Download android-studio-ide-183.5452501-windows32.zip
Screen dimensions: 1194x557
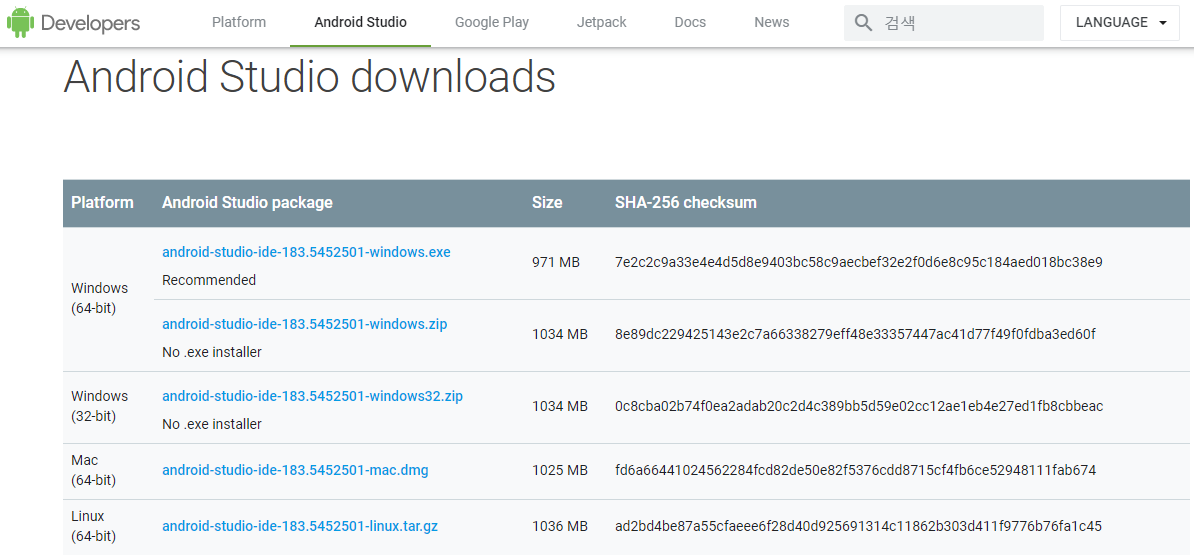[x=312, y=395]
